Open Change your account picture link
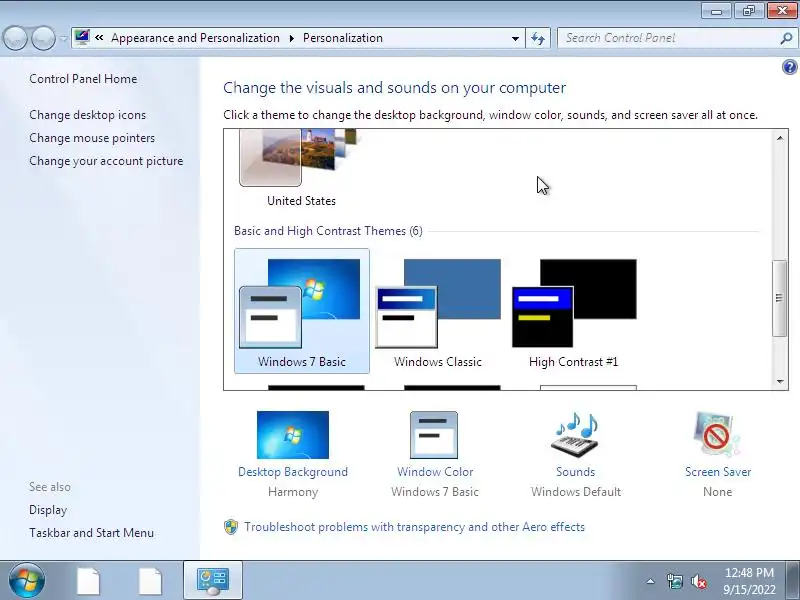The image size is (800, 600). pos(106,161)
